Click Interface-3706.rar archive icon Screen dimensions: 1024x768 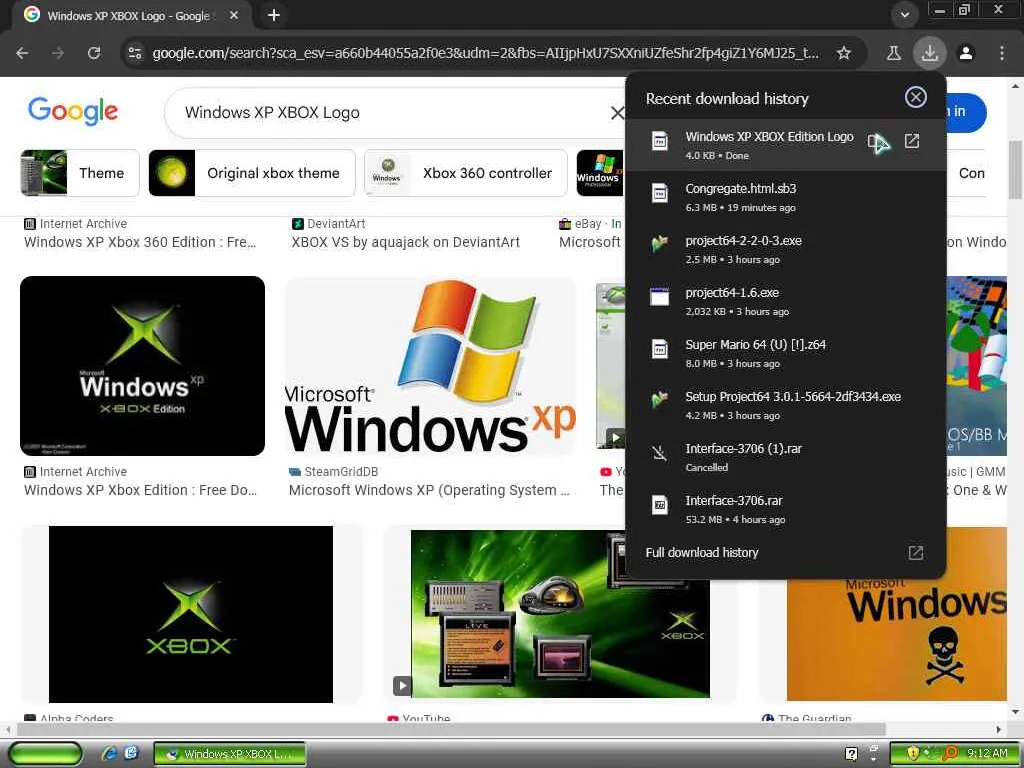[660, 505]
